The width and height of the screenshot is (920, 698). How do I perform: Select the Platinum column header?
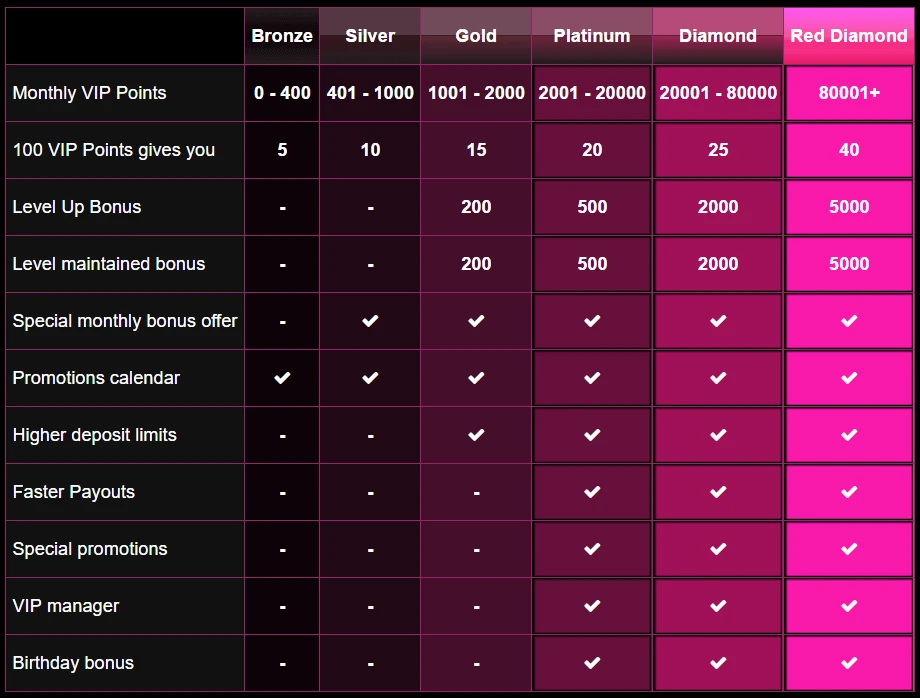(592, 36)
